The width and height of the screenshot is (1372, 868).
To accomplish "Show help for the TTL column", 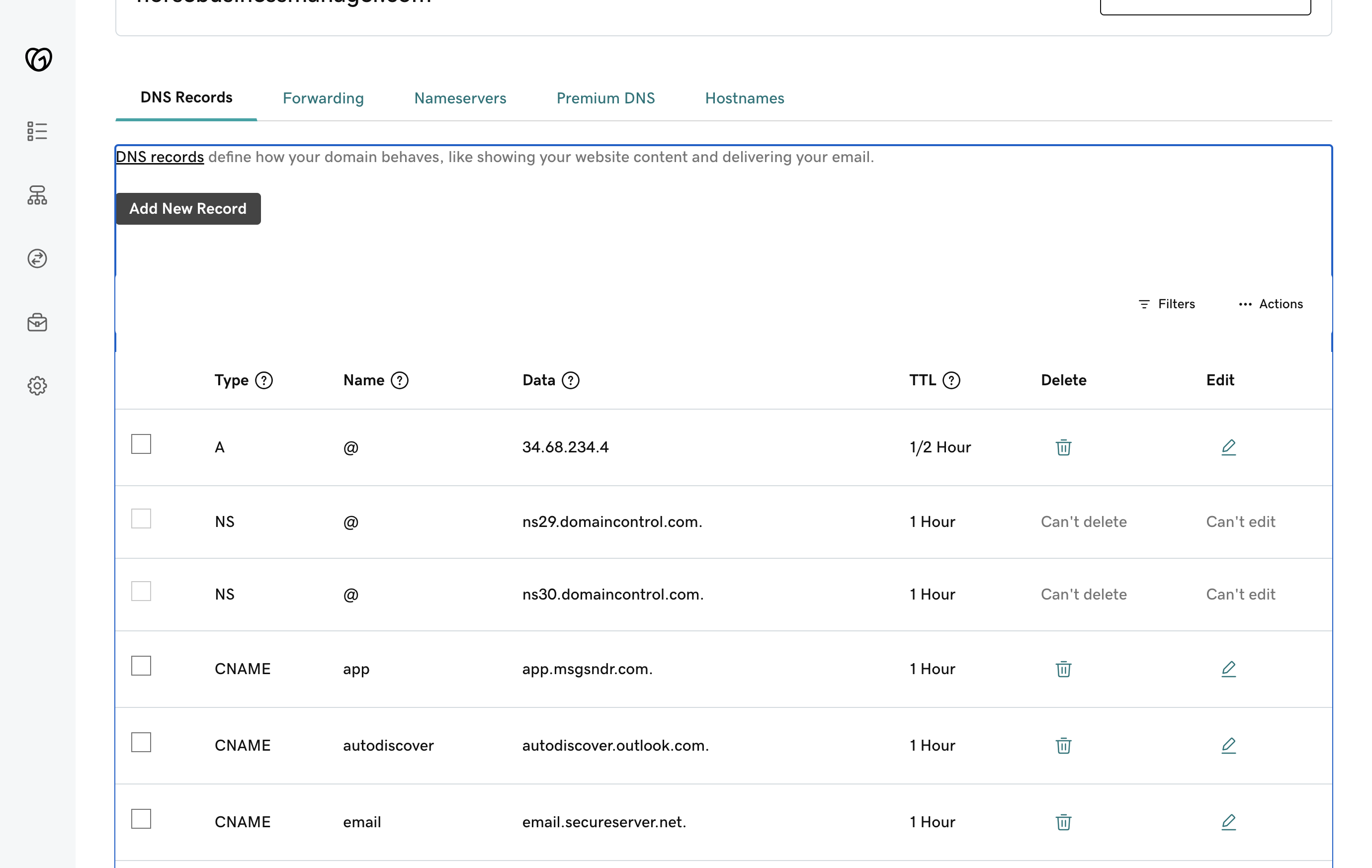I will pos(951,380).
